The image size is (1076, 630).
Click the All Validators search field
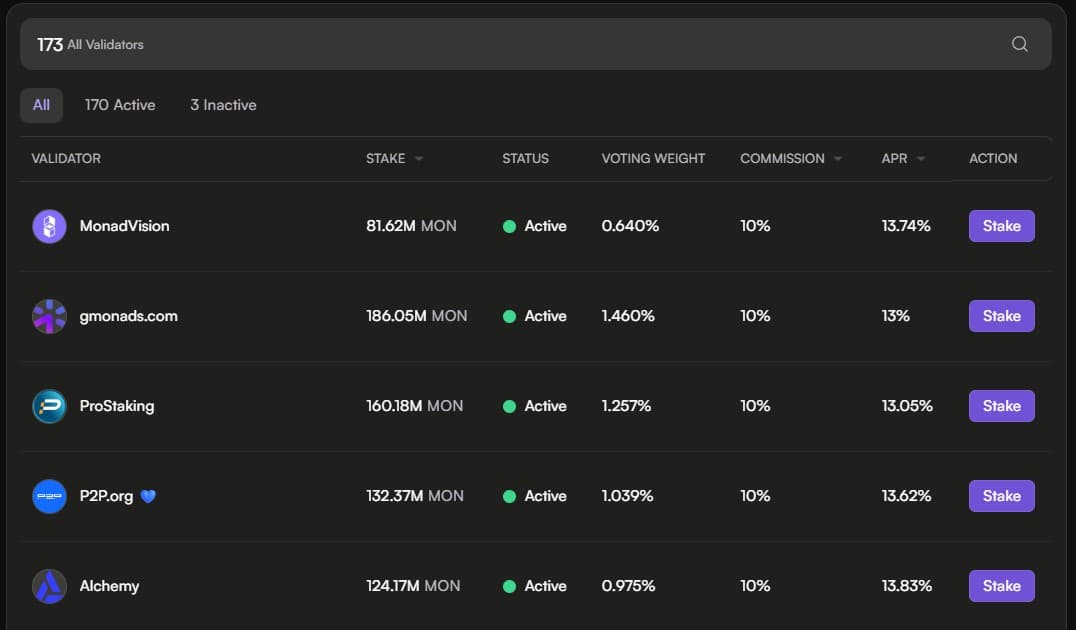click(x=500, y=44)
